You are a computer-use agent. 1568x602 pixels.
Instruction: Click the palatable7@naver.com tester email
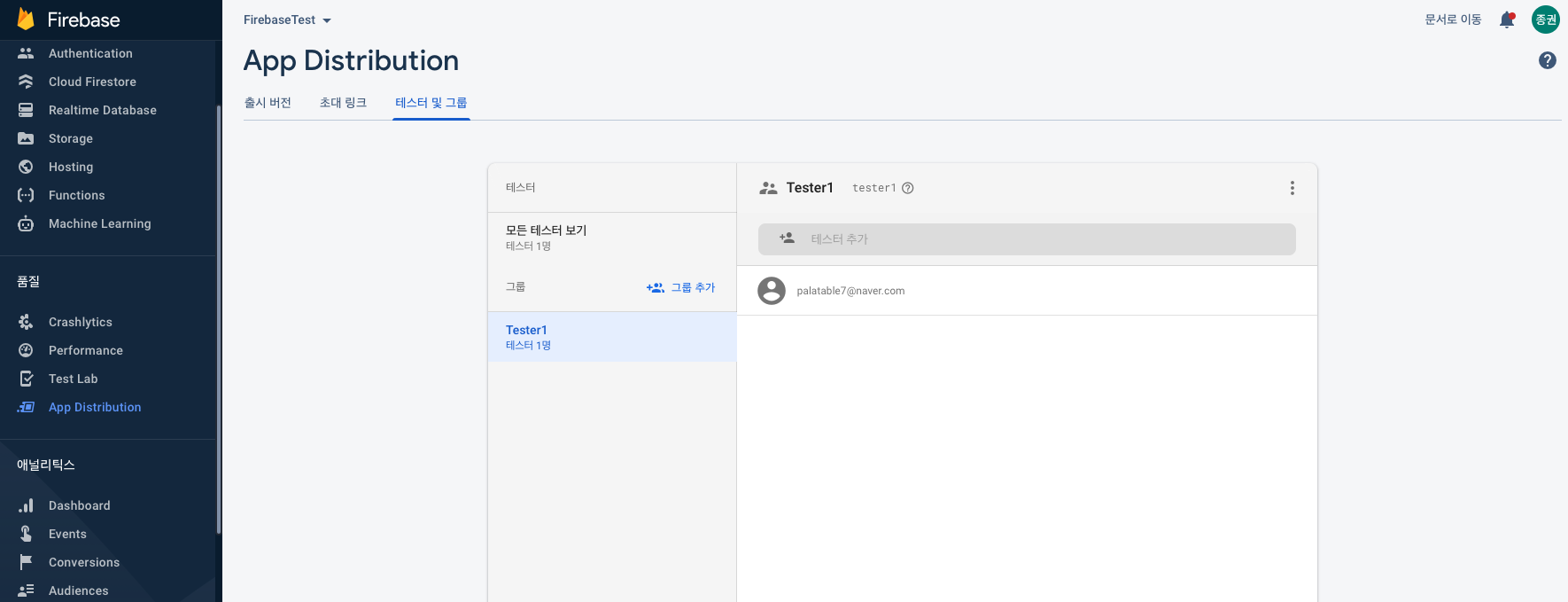point(850,291)
